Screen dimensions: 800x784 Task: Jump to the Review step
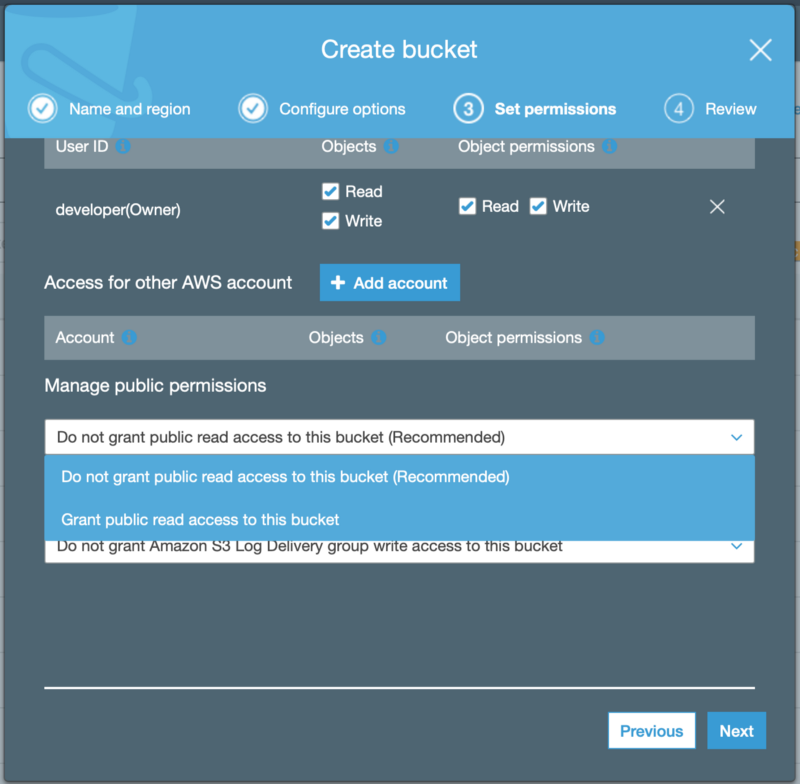point(710,109)
